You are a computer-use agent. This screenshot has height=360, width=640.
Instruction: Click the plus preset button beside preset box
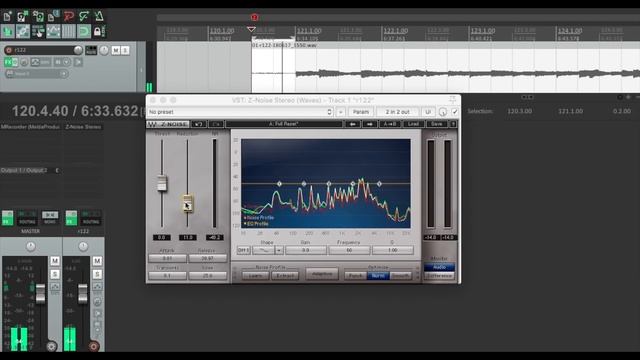pyautogui.click(x=341, y=112)
